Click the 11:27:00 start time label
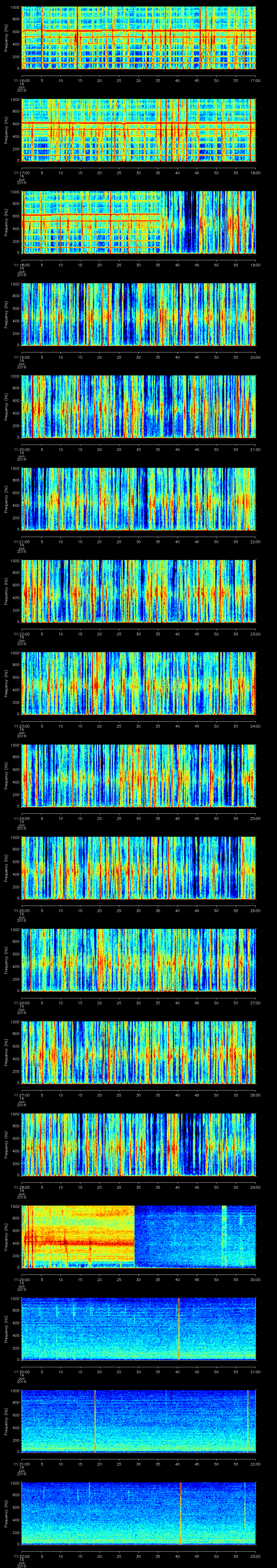This screenshot has width=277, height=1568. pyautogui.click(x=22, y=1095)
